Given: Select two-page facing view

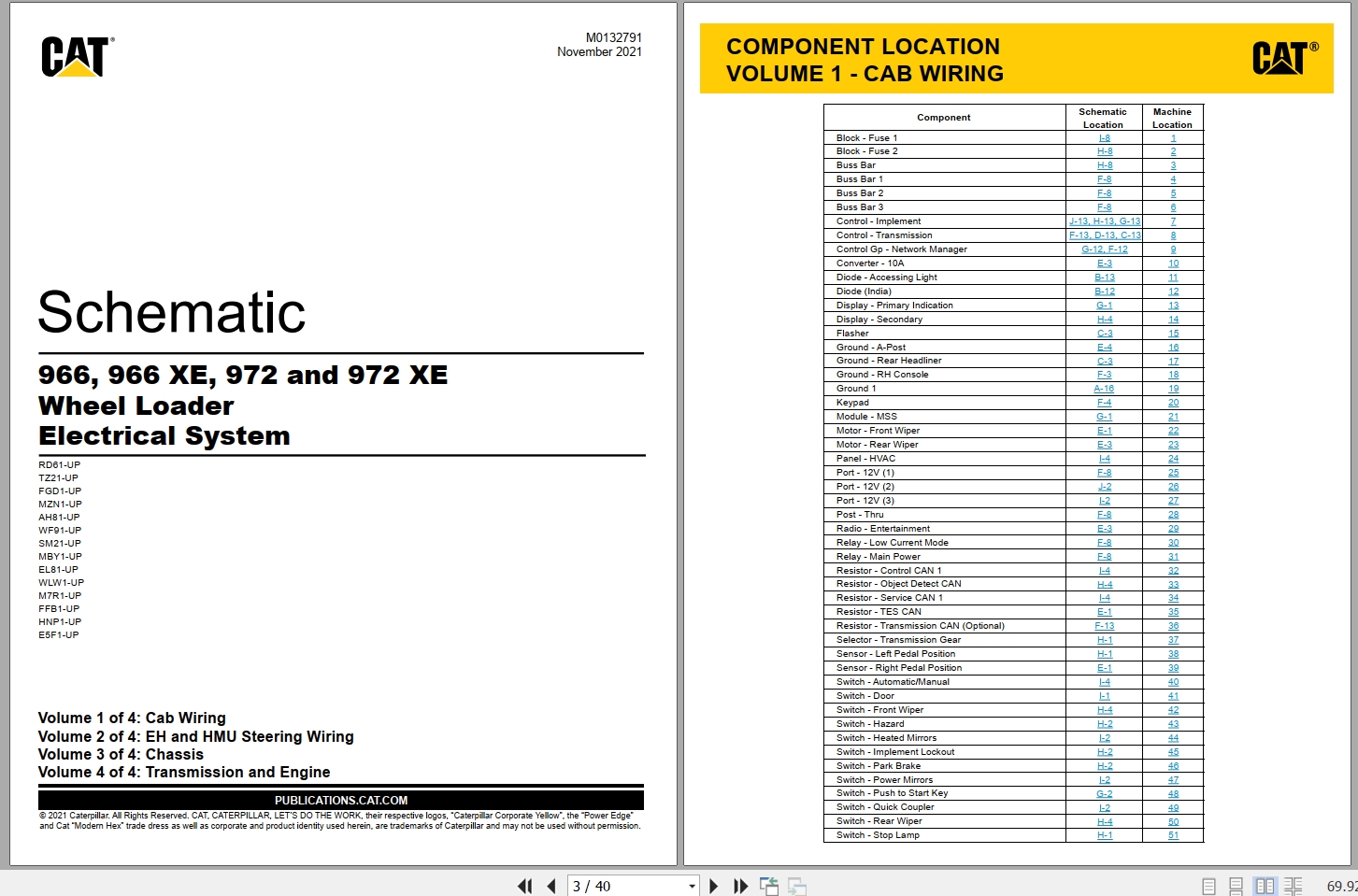Looking at the screenshot, I should tap(1265, 886).
